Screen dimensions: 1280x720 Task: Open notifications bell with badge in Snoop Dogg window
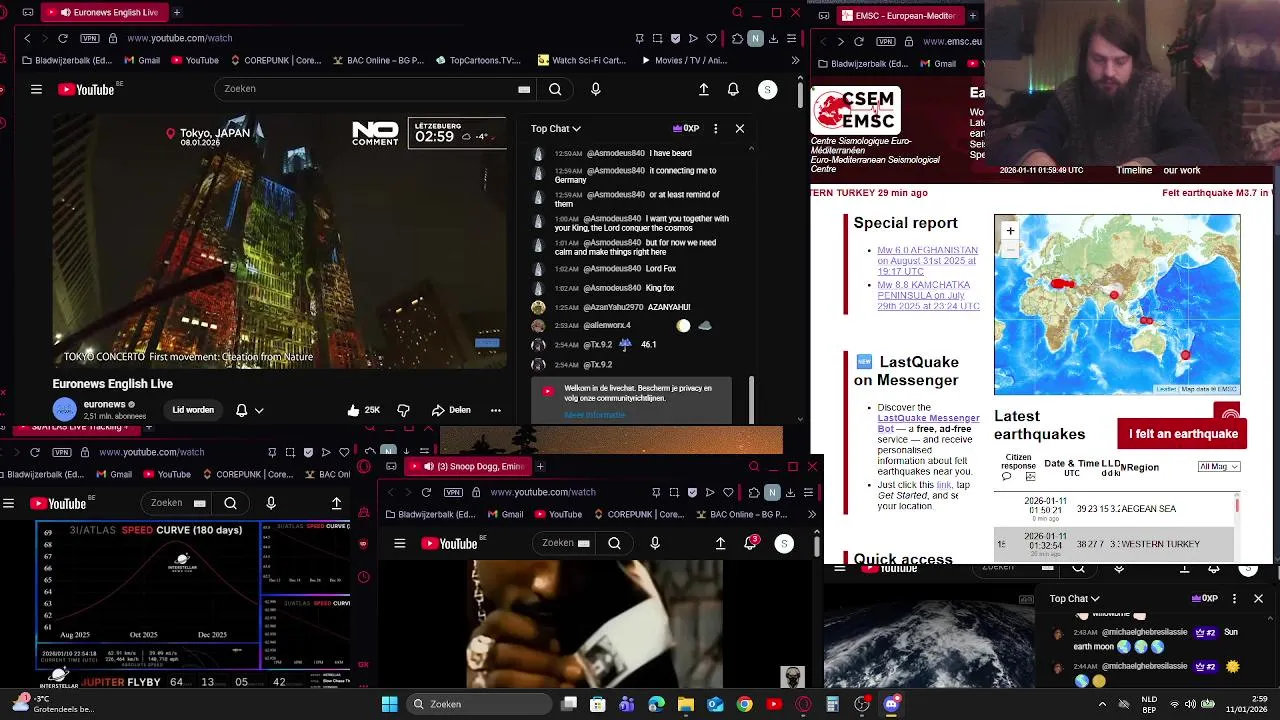(x=751, y=543)
